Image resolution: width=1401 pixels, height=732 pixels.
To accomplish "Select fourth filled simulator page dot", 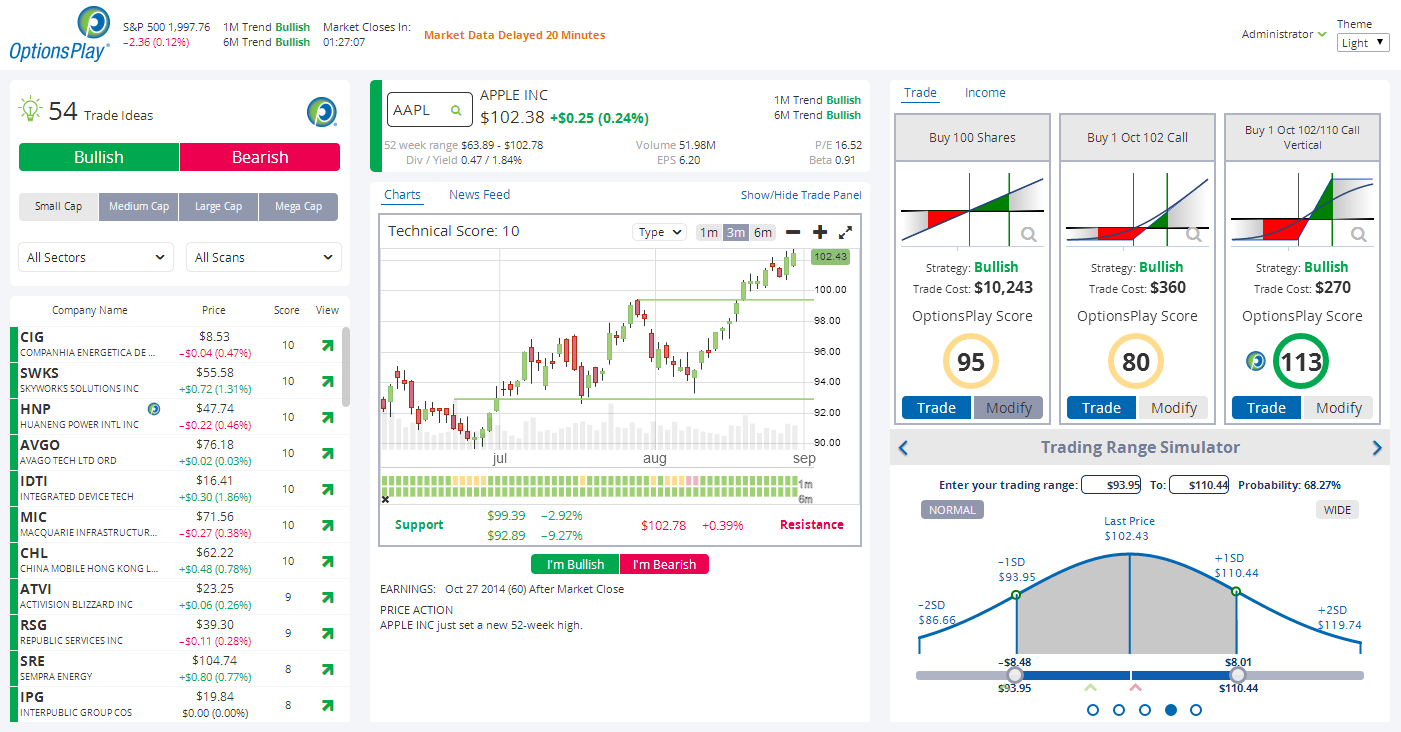I will click(1170, 710).
